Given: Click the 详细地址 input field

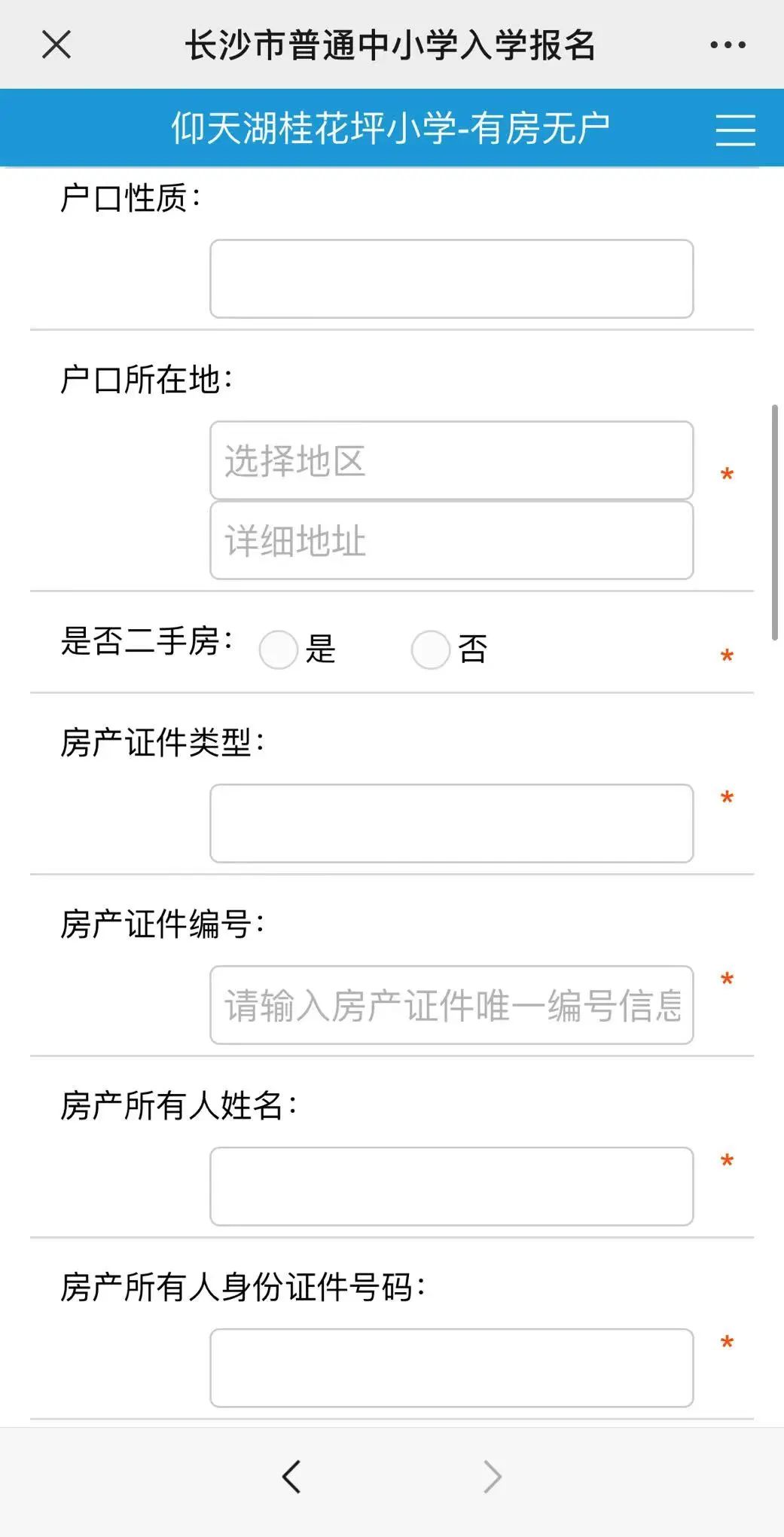Looking at the screenshot, I should (451, 540).
